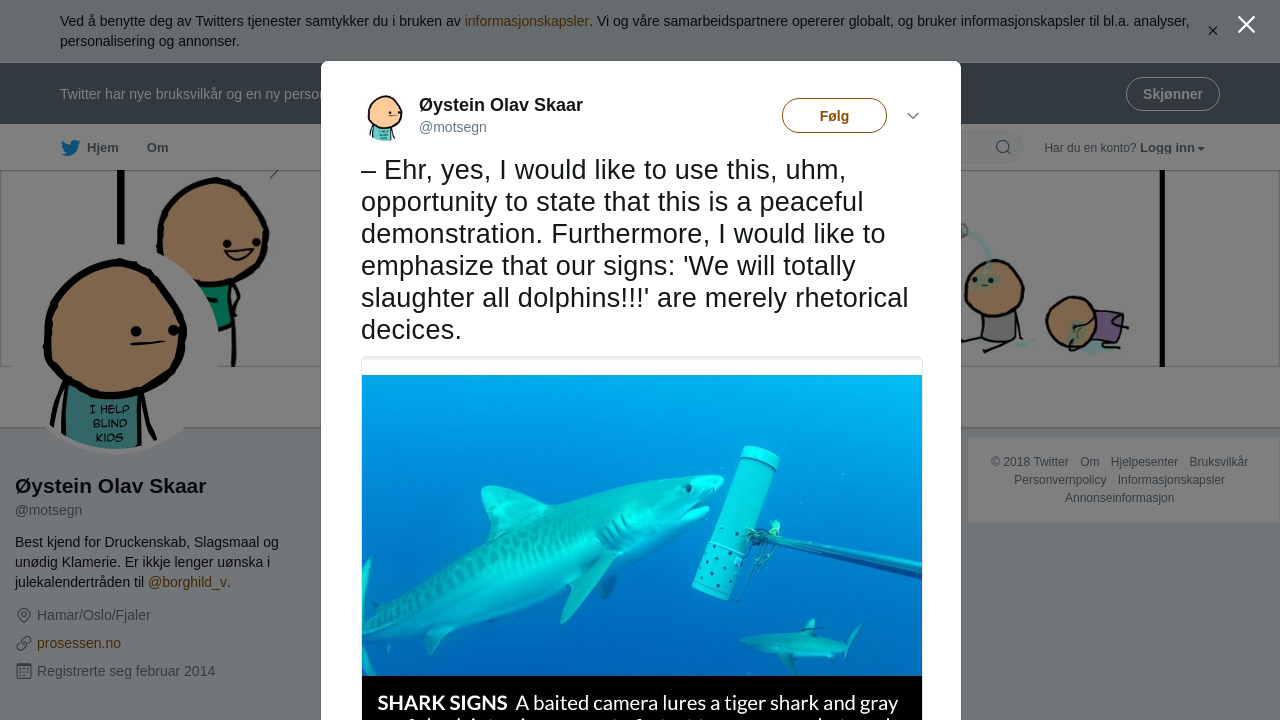Open the Om menu item
Image resolution: width=1280 pixels, height=720 pixels.
point(157,148)
